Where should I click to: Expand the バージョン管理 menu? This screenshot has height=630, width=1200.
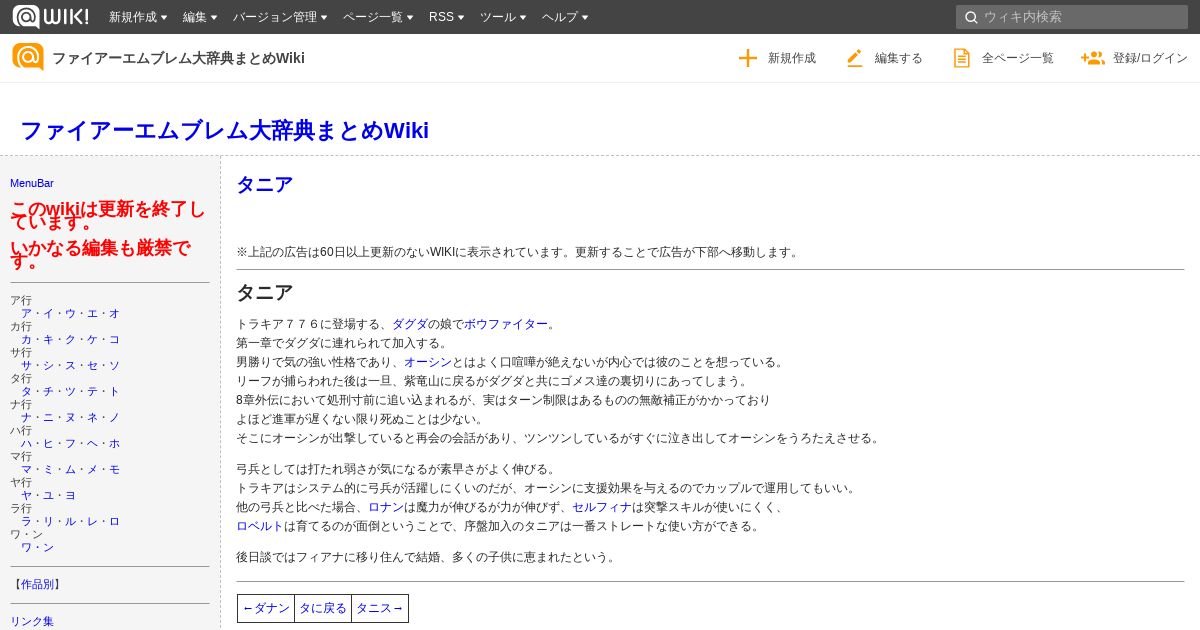coord(280,17)
